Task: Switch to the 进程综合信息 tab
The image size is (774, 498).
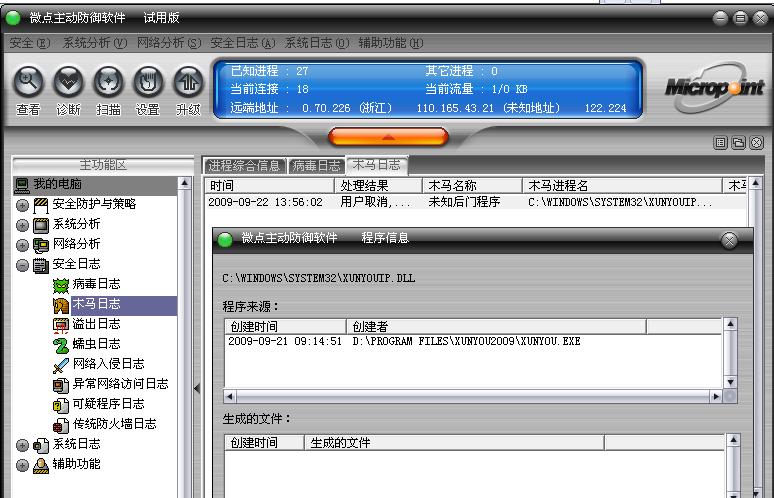Action: coord(244,165)
